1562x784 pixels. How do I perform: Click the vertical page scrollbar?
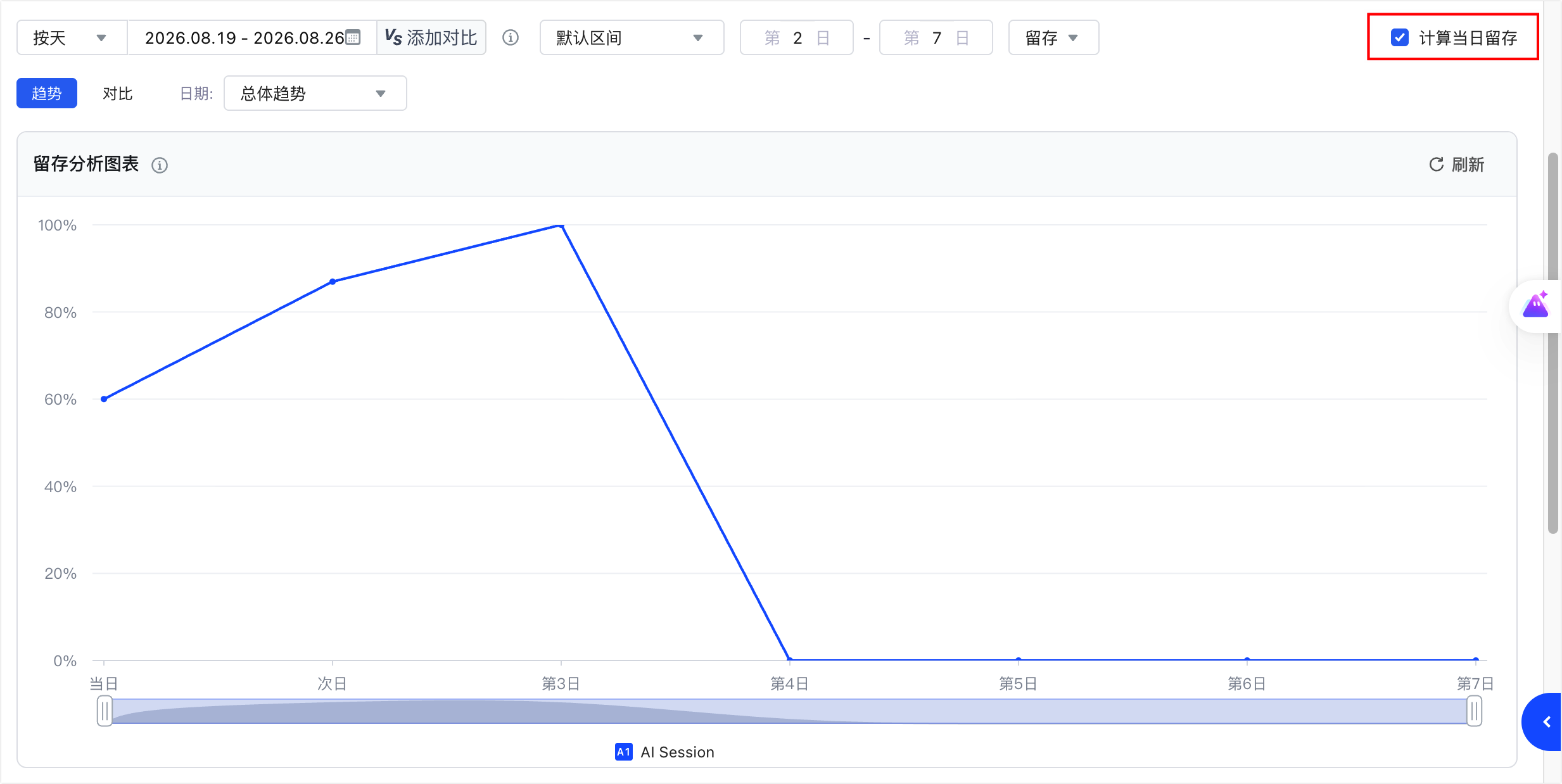pos(1552,342)
